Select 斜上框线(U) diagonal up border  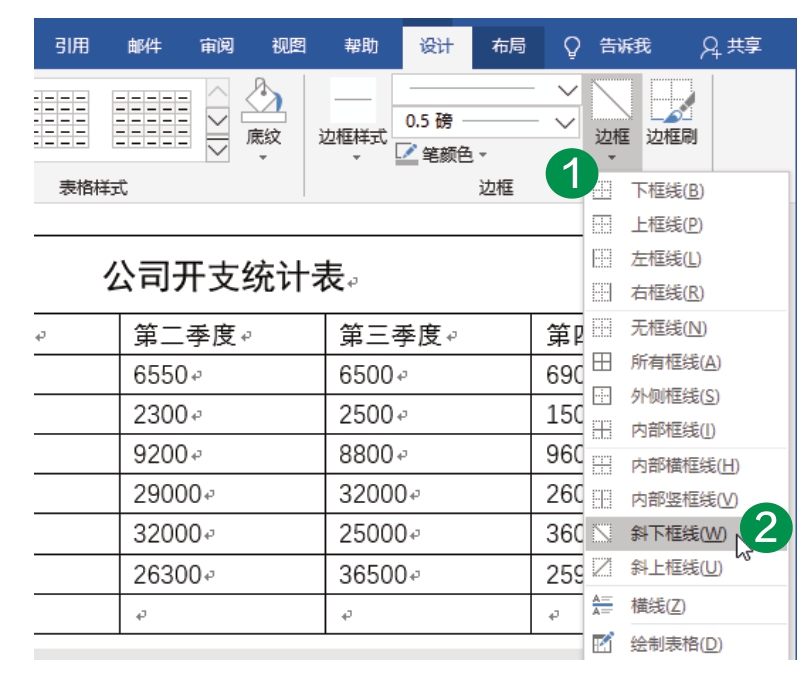(x=686, y=568)
